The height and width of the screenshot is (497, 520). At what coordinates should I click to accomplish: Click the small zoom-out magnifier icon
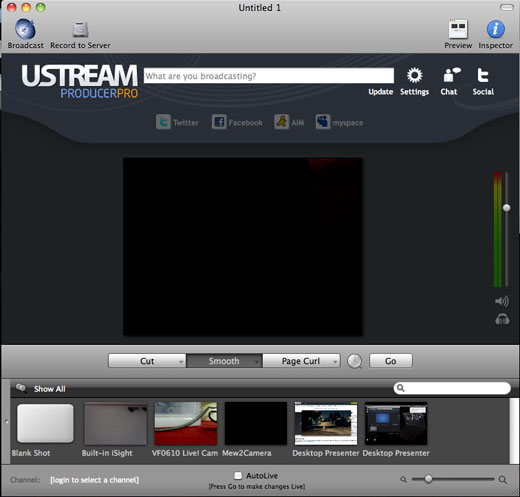point(403,480)
